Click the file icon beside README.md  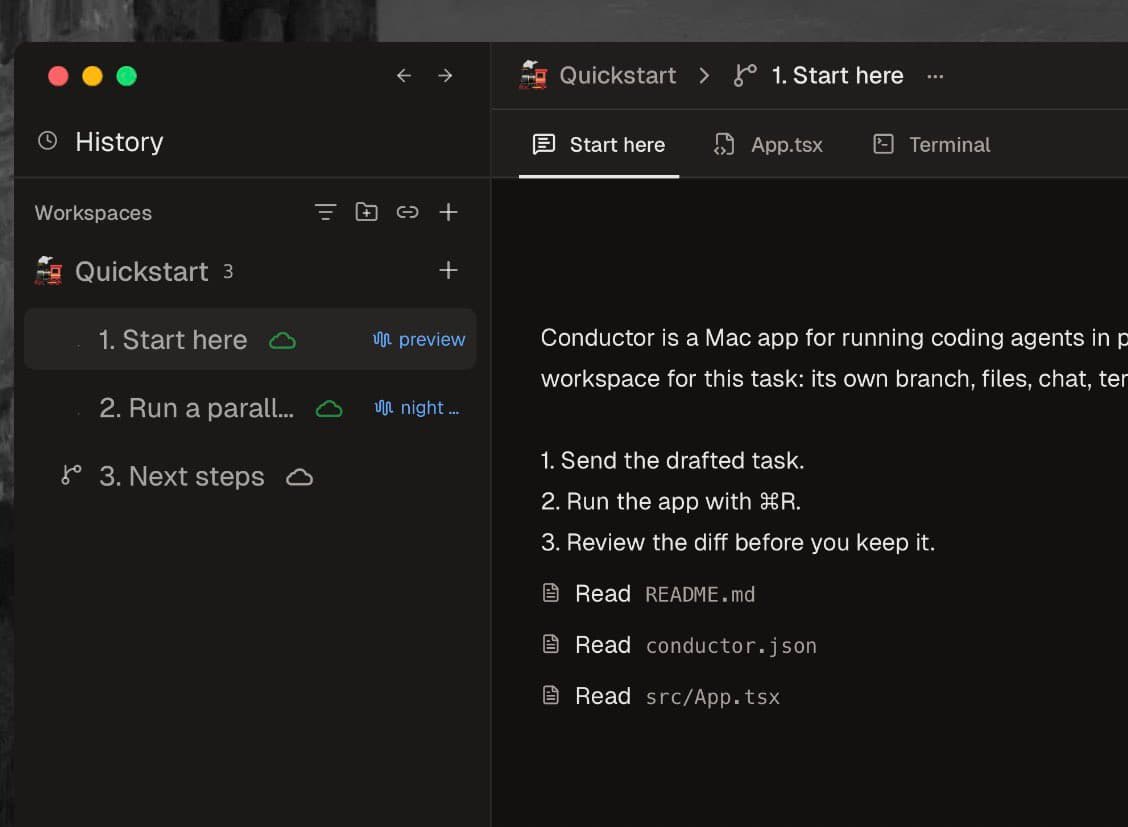tap(550, 593)
